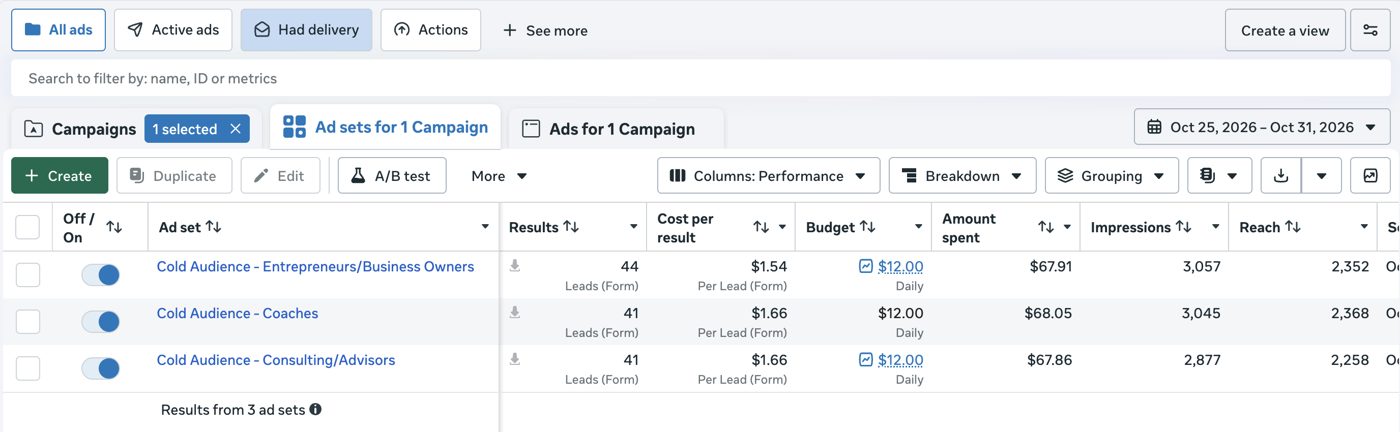Open Amount spent column options caret
The image size is (1400, 432).
tap(1067, 227)
